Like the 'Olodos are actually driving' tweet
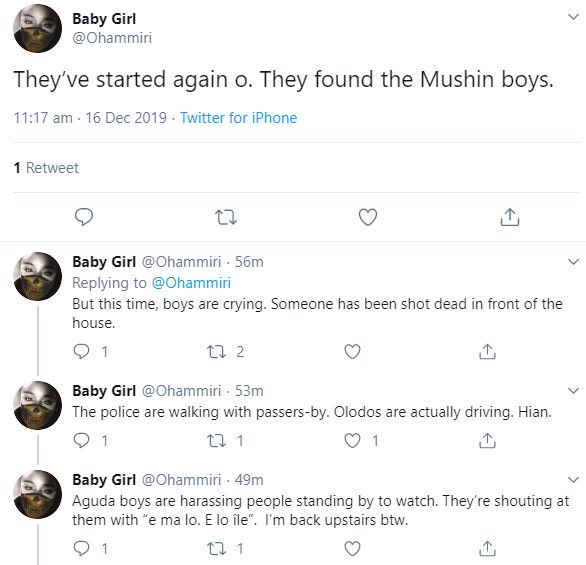Screen dimensions: 586x565 352,441
